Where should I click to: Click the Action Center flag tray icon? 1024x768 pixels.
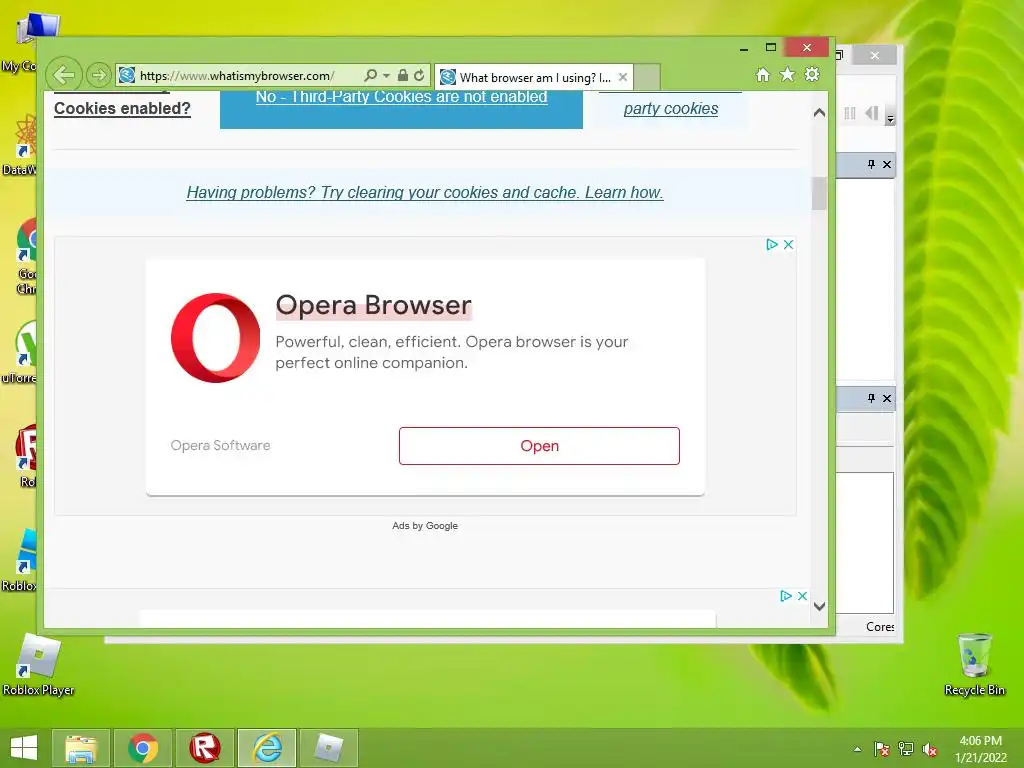(x=881, y=749)
